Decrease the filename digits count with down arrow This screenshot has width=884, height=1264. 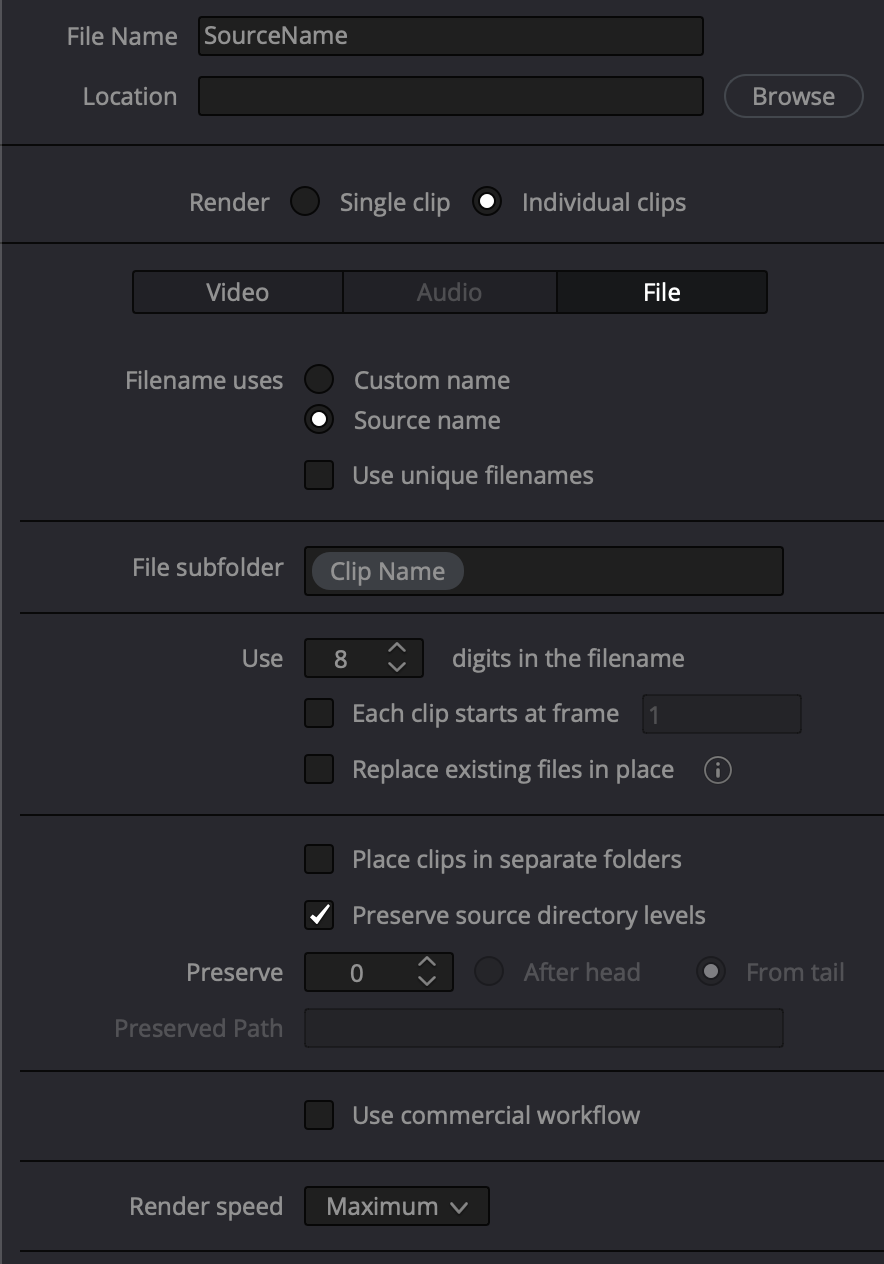pos(397,667)
